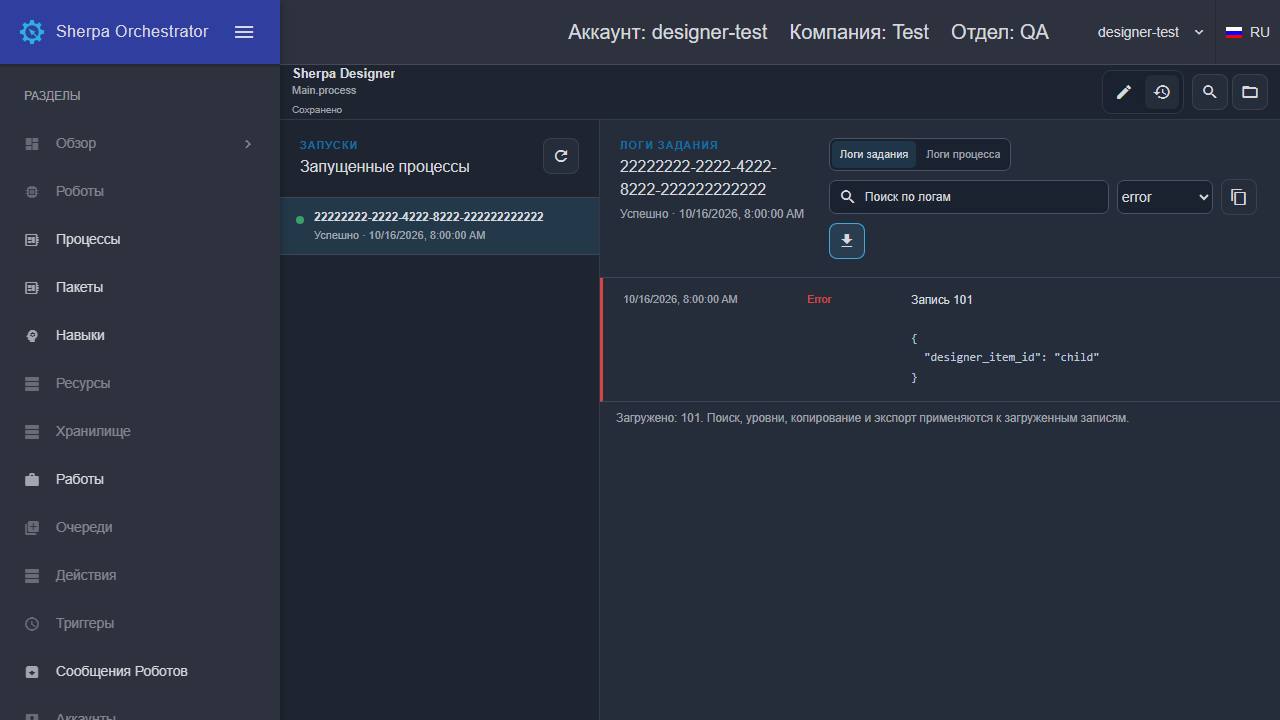Open the run history clock icon

point(1162,92)
